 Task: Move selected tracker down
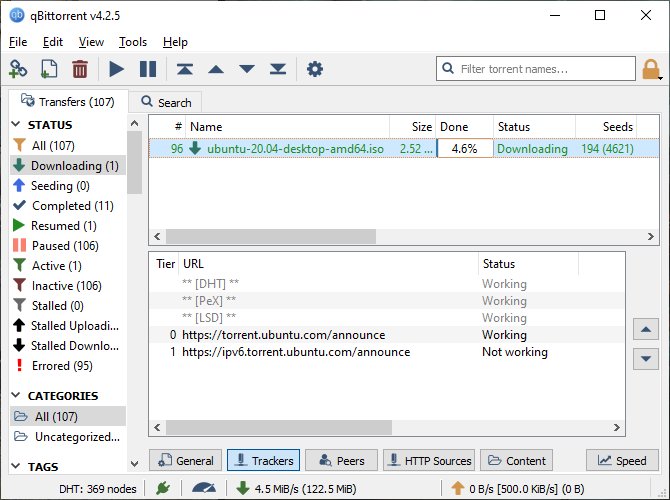point(646,359)
